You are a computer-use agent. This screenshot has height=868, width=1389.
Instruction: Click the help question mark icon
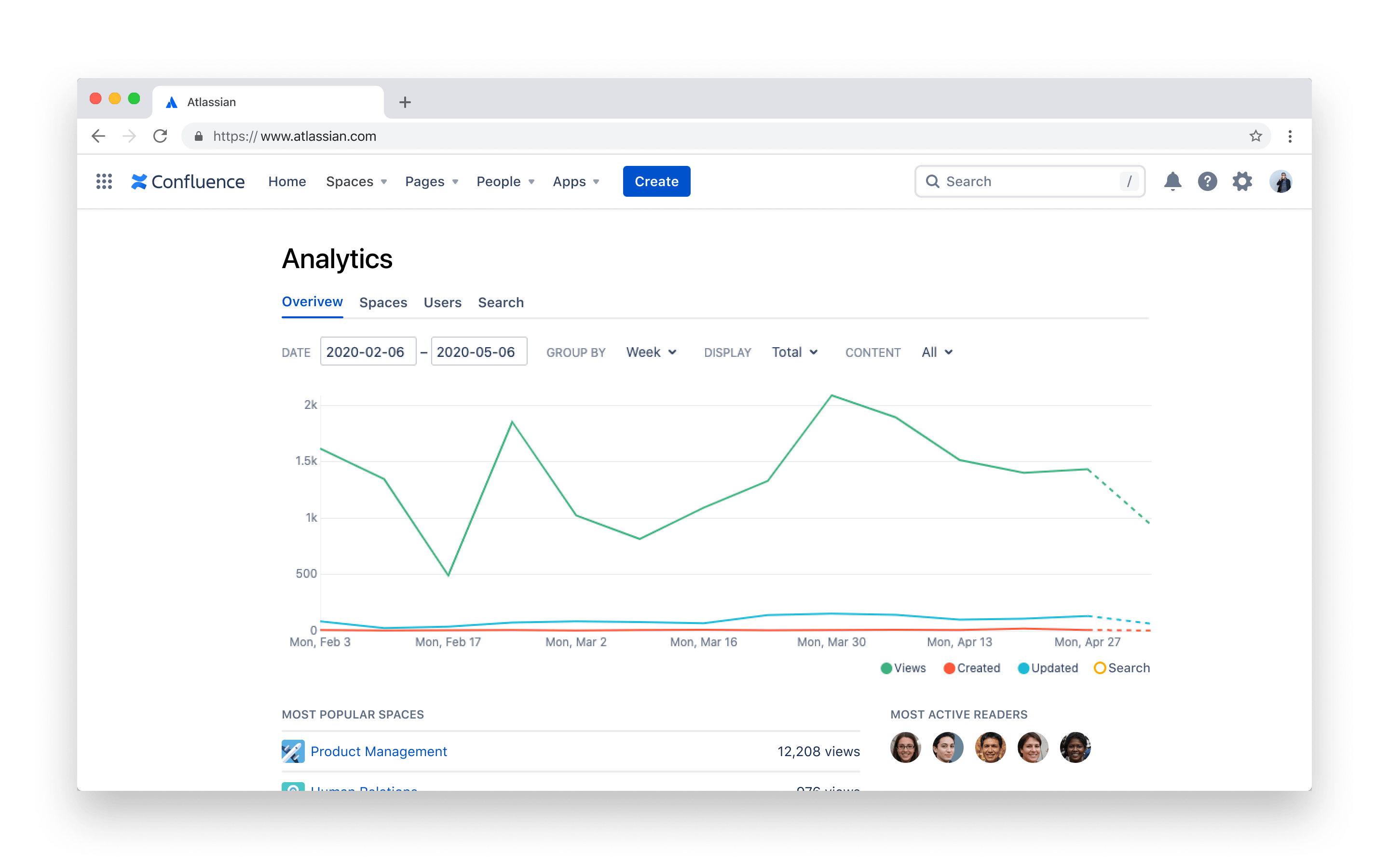click(1207, 181)
